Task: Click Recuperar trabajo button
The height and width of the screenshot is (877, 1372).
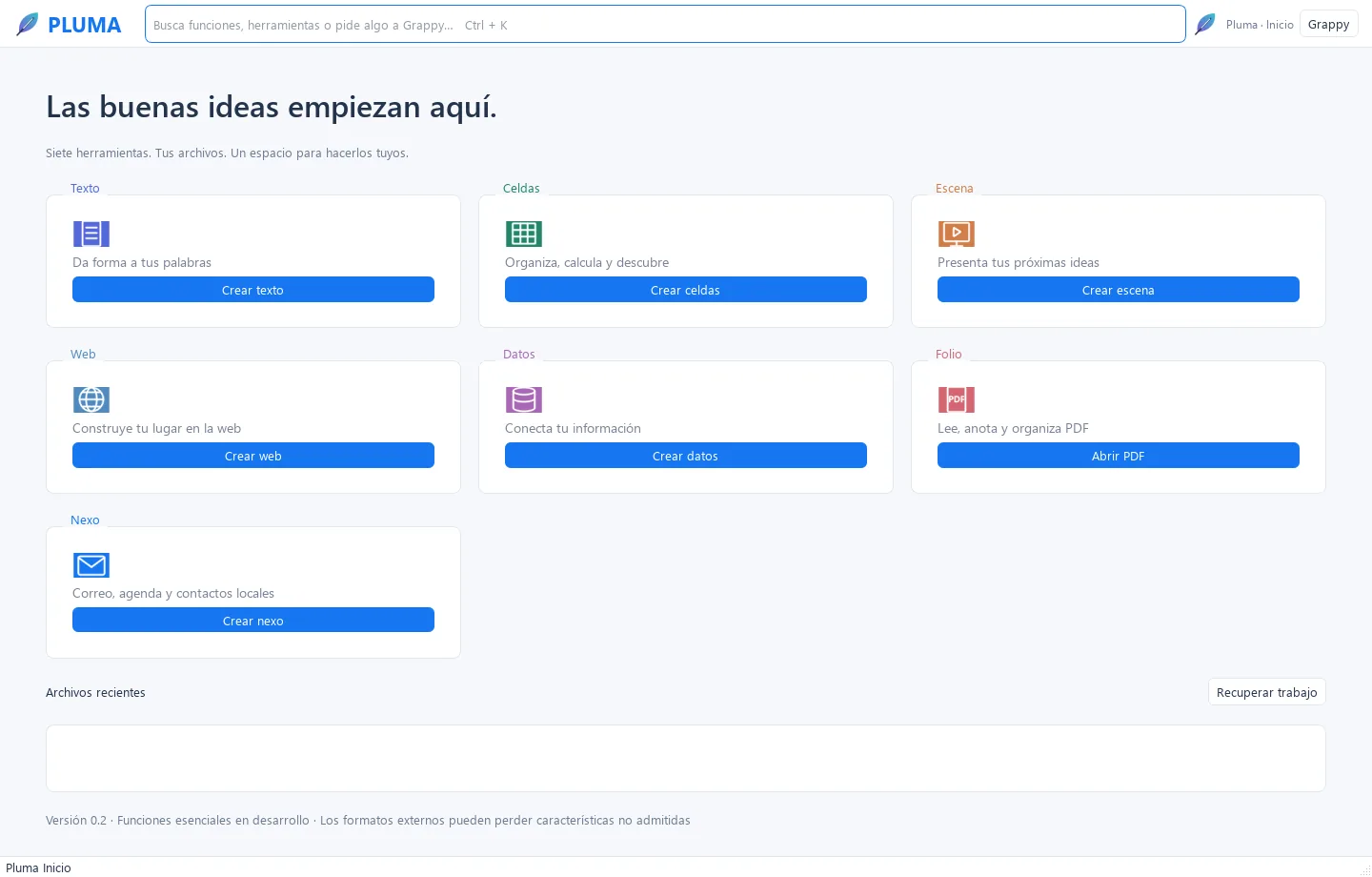Action: coord(1267,692)
